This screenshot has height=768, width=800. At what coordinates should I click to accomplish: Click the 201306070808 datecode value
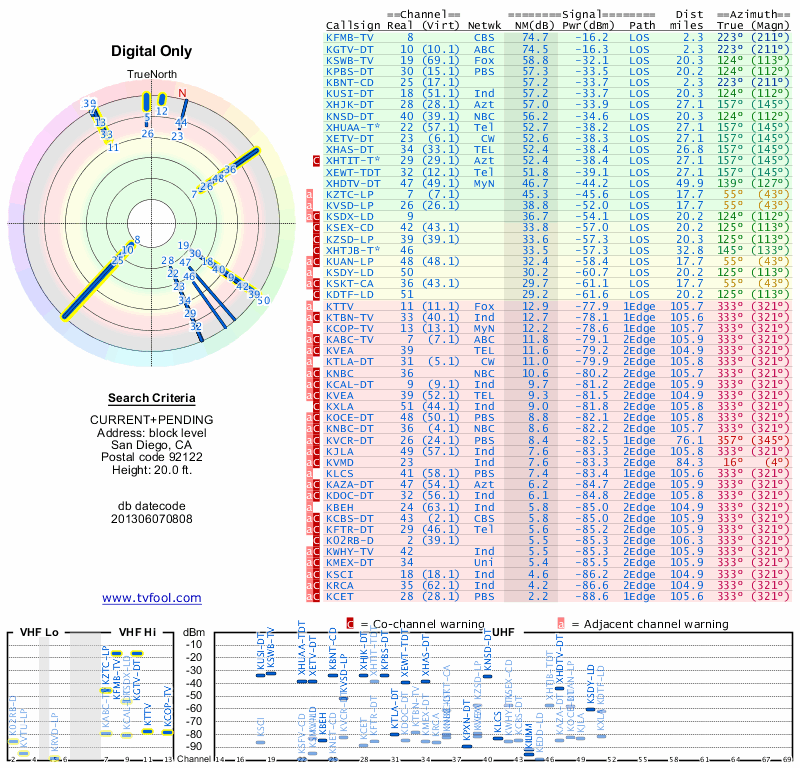coord(152,519)
